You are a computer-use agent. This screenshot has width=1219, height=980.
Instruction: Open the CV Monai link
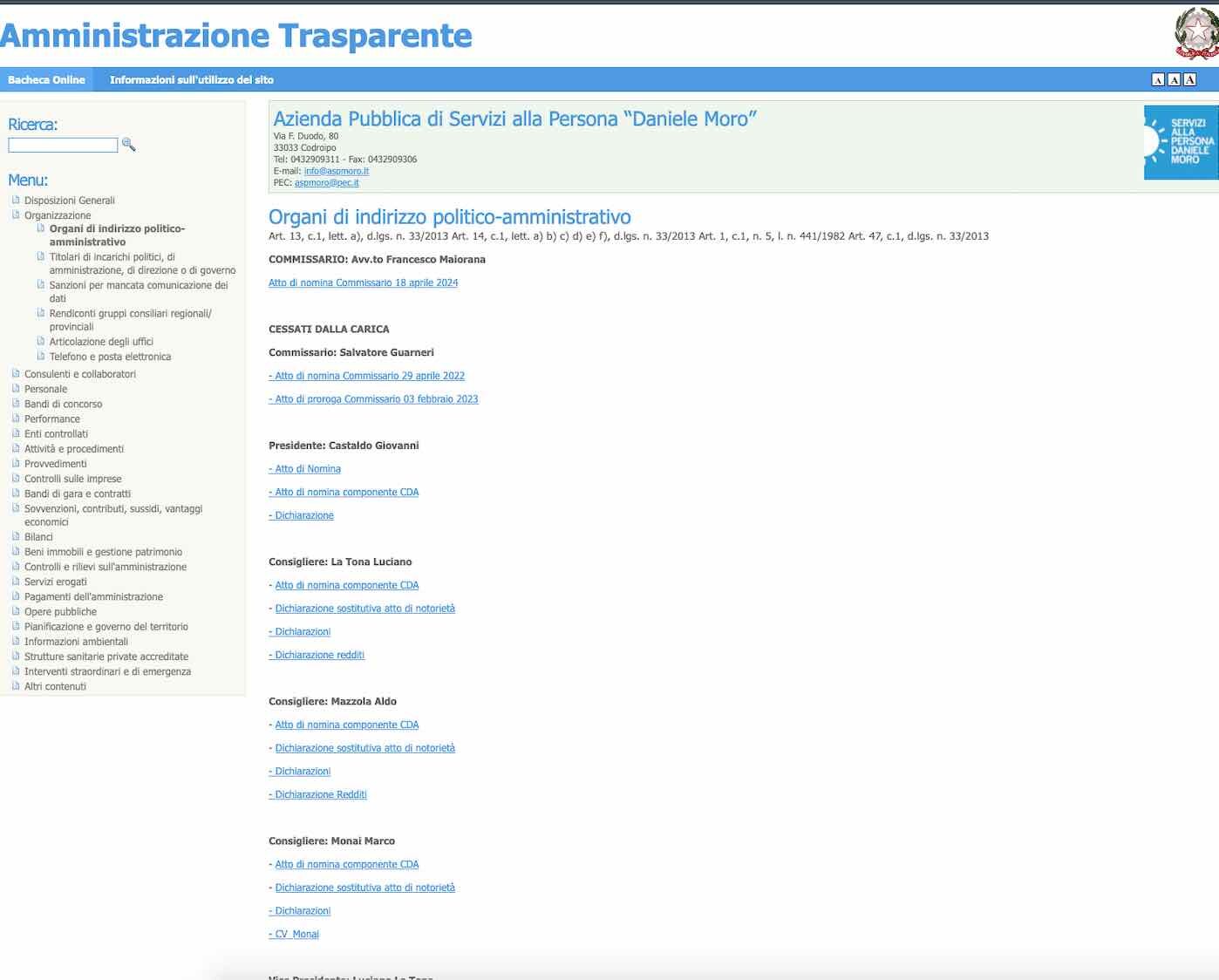coord(295,934)
